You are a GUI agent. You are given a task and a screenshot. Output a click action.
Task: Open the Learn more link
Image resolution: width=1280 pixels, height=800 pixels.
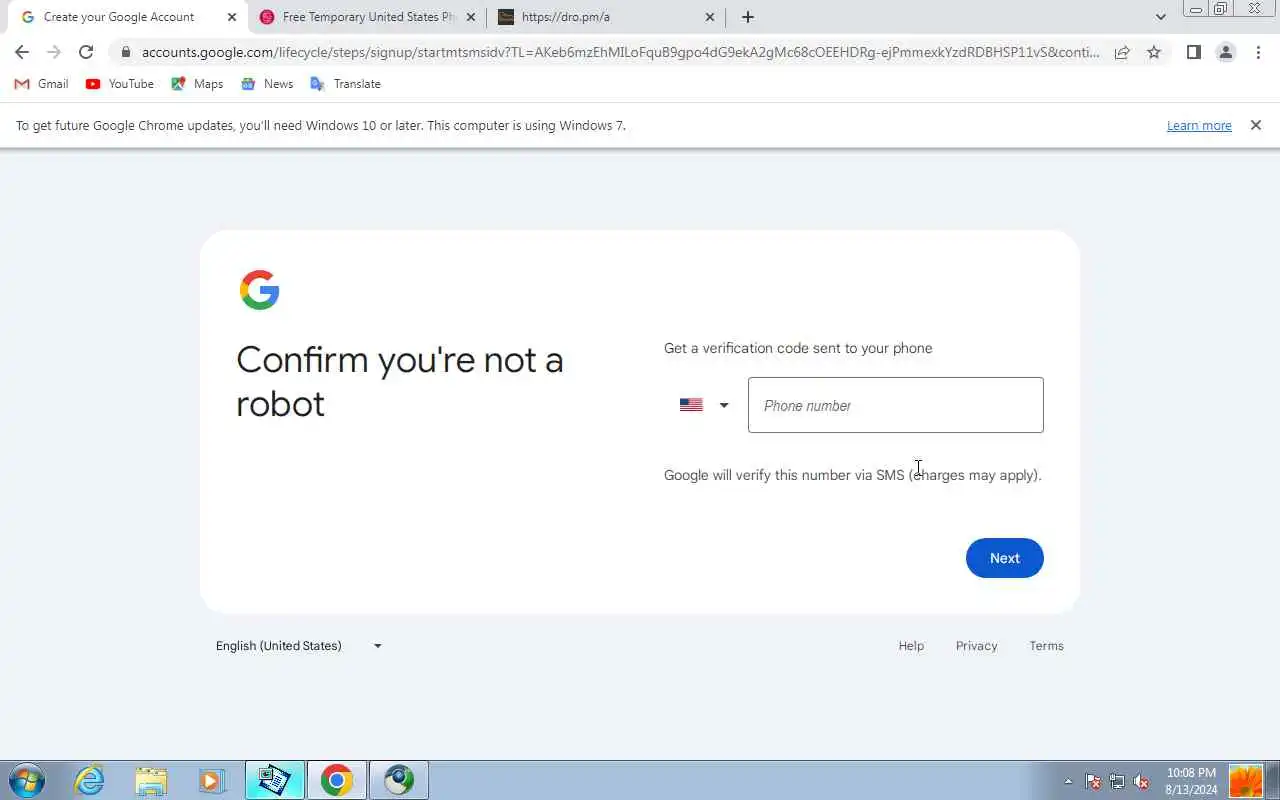1199,125
